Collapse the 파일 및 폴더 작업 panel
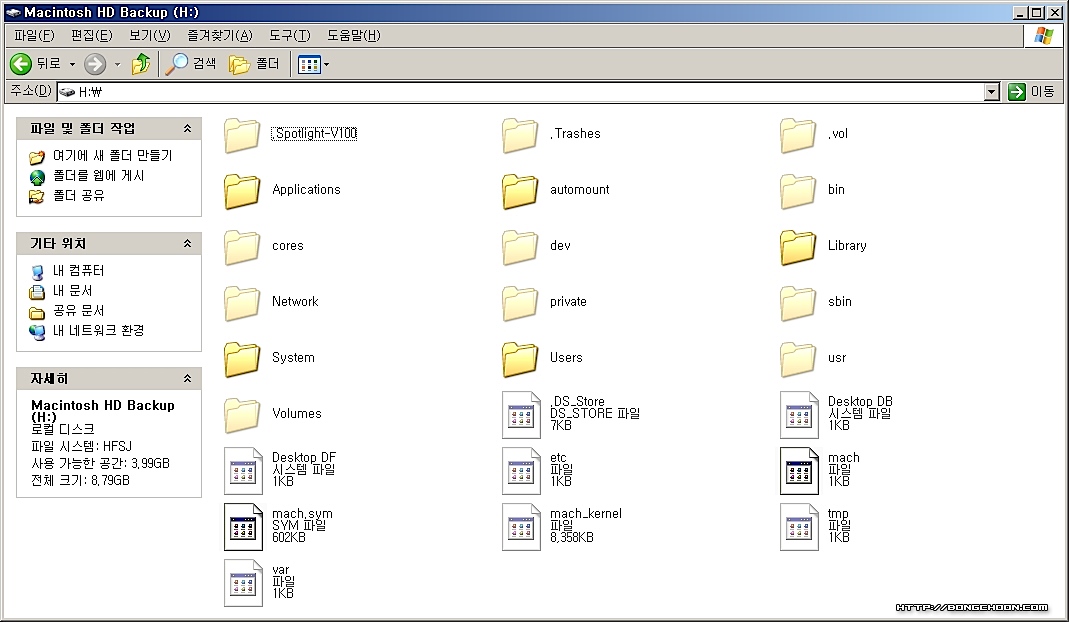Image resolution: width=1069 pixels, height=622 pixels. pyautogui.click(x=187, y=128)
